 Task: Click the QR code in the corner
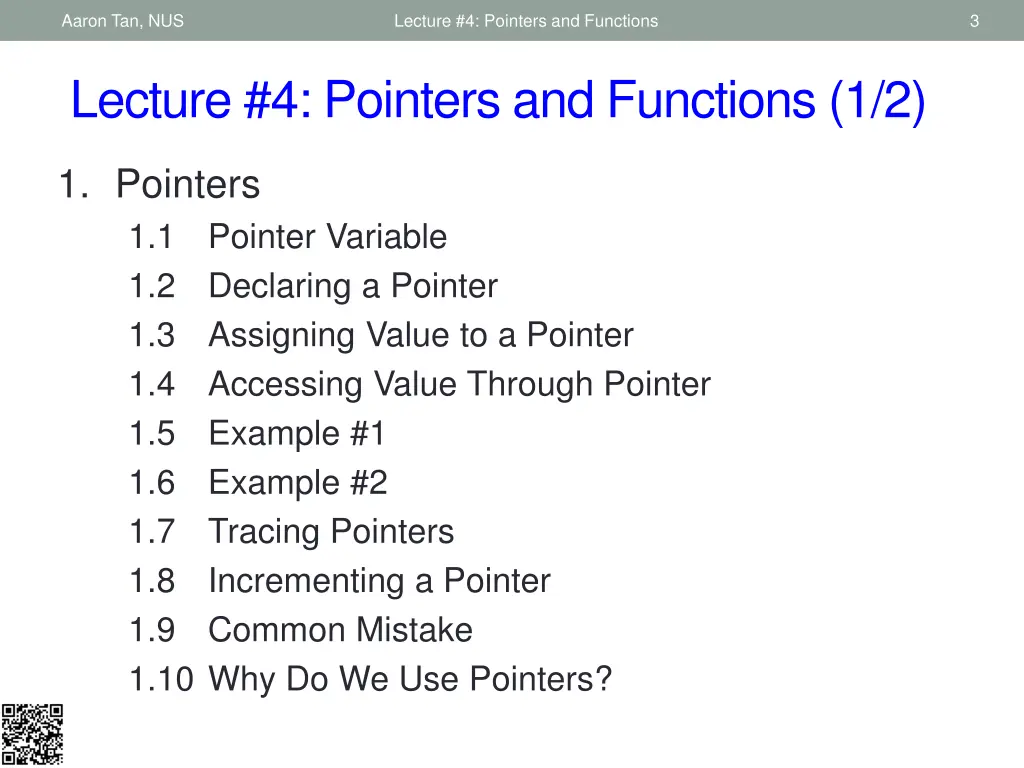32,735
